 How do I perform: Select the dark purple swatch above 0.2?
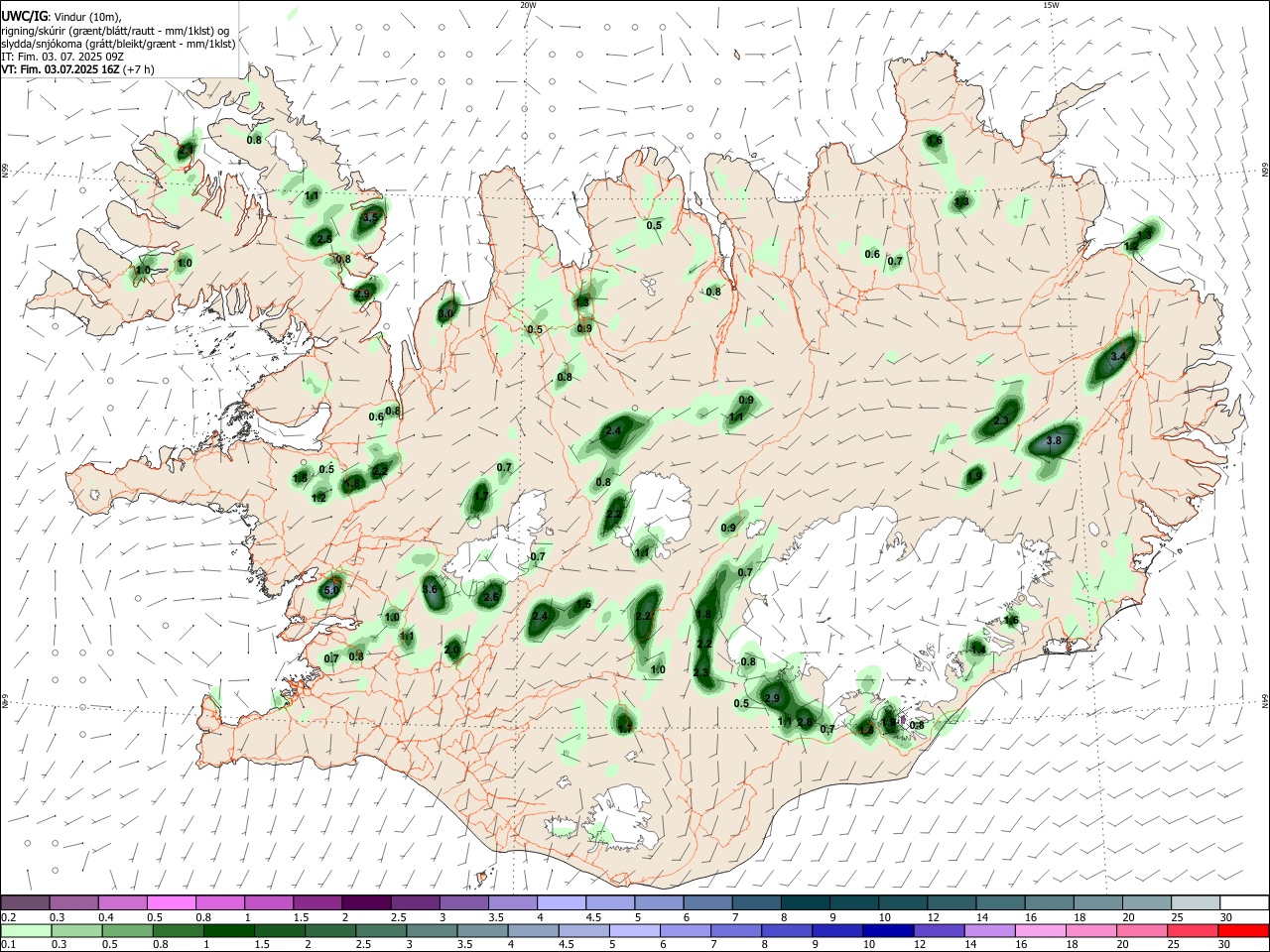pyautogui.click(x=26, y=902)
